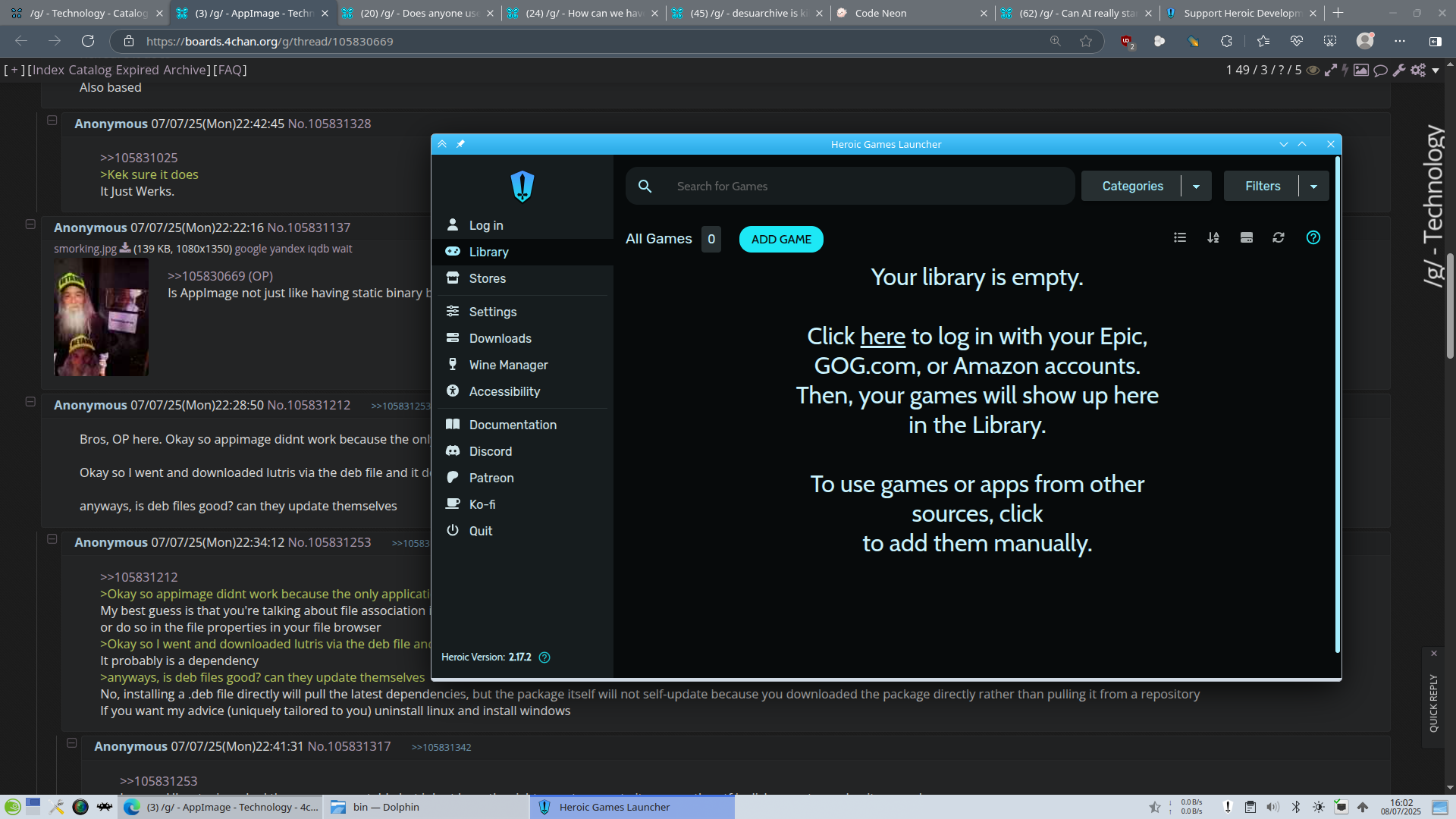The image size is (1456, 819).
Task: Open browser performance heartbeat icon
Action: (1296, 41)
